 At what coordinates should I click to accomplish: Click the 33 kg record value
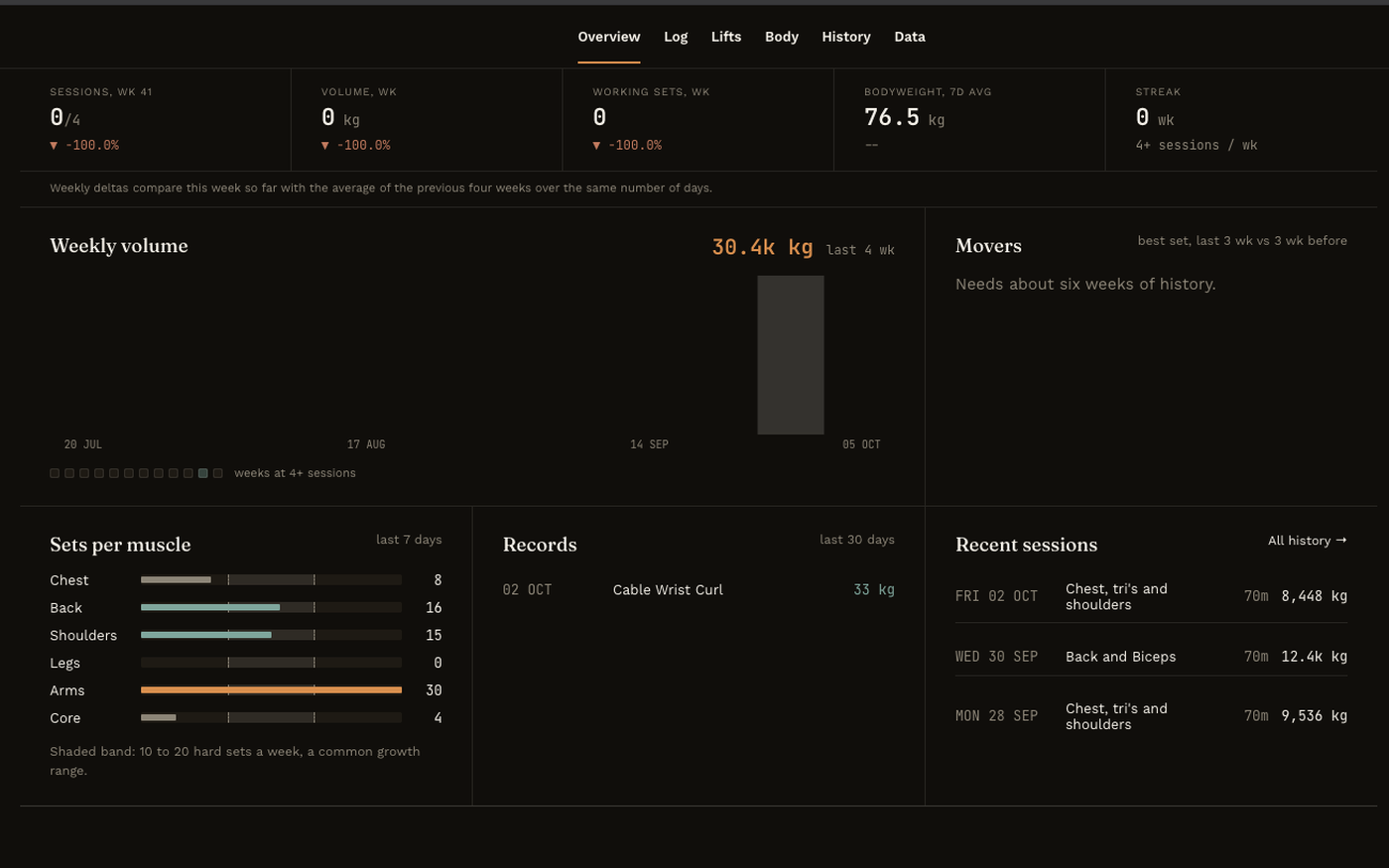pos(874,589)
